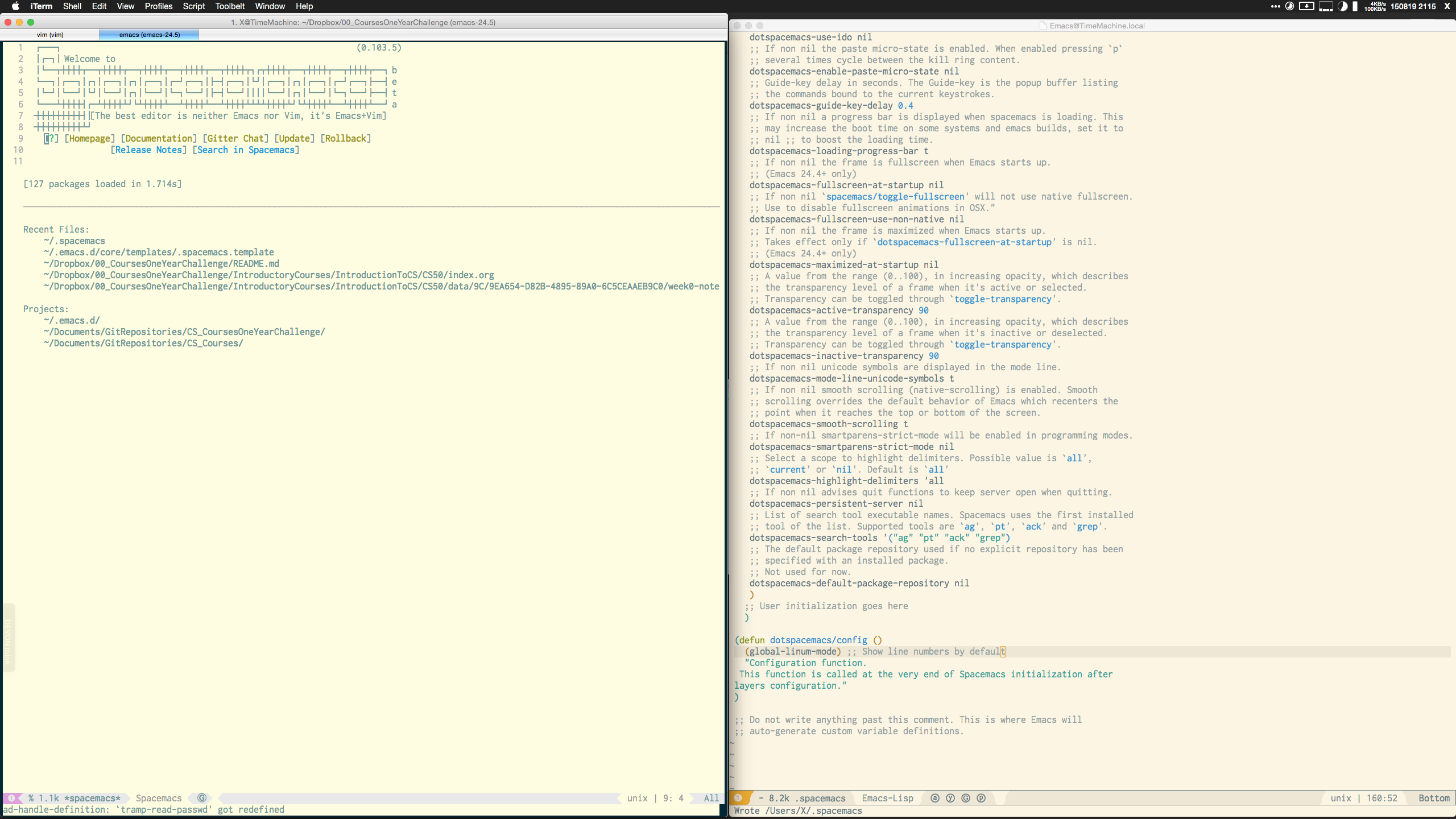Viewport: 1456px width, 819px height.
Task: Click the spacemacs/toggle-fullscreen link text
Action: click(x=895, y=196)
